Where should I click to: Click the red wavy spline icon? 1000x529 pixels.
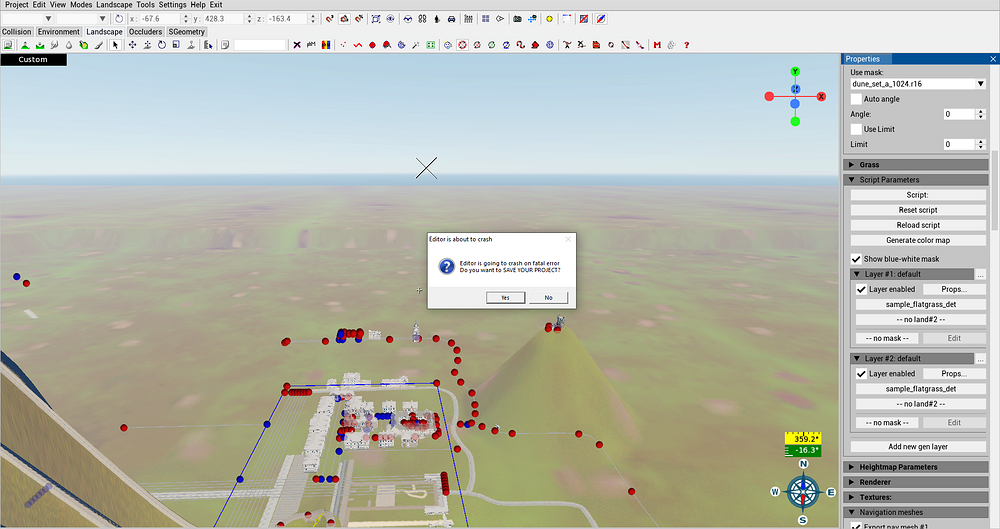click(358, 45)
